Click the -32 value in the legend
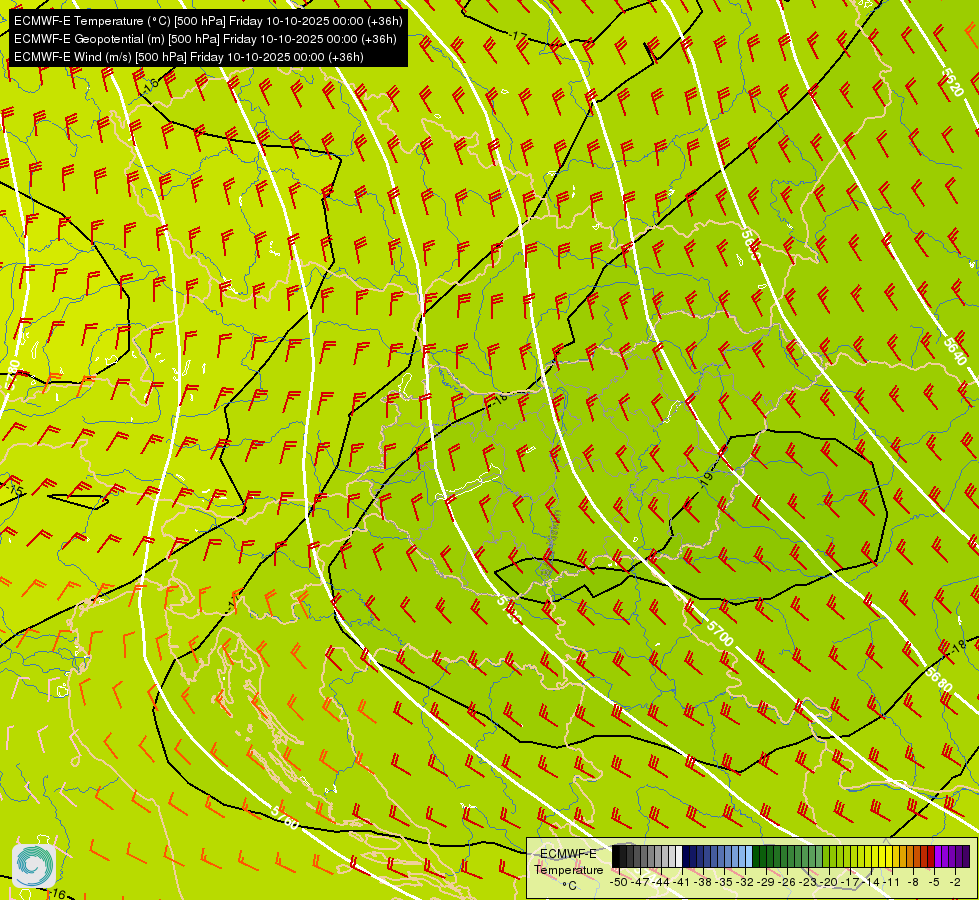 coord(745,883)
